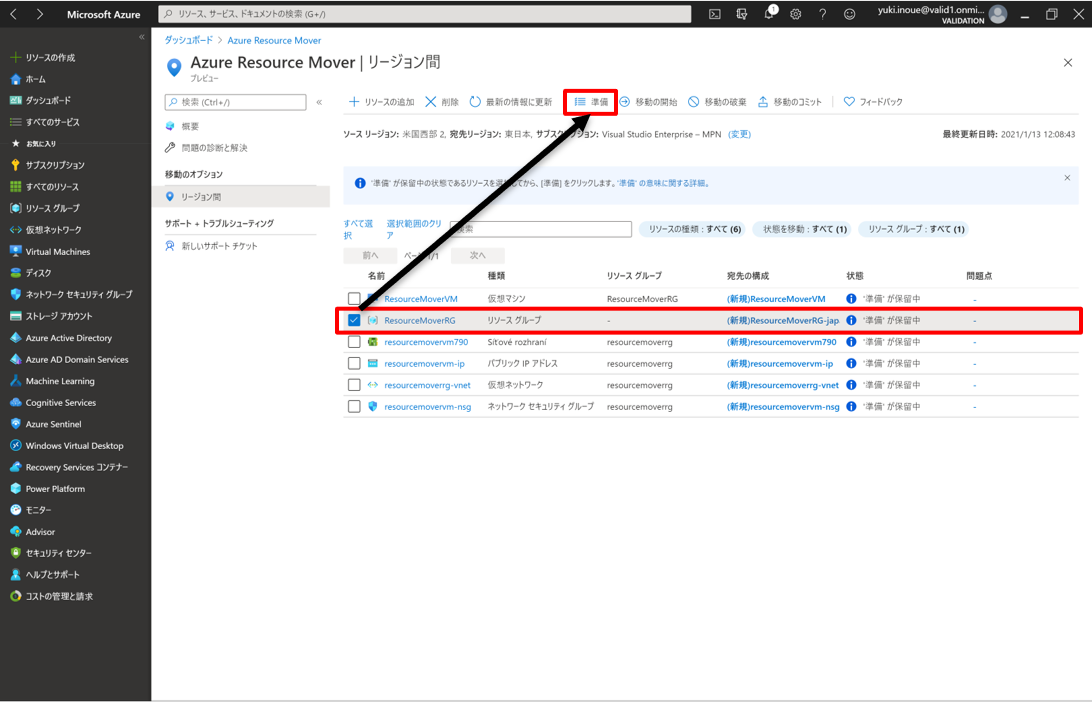Click the Windows Virtual Desktop sidebar icon

16,446
